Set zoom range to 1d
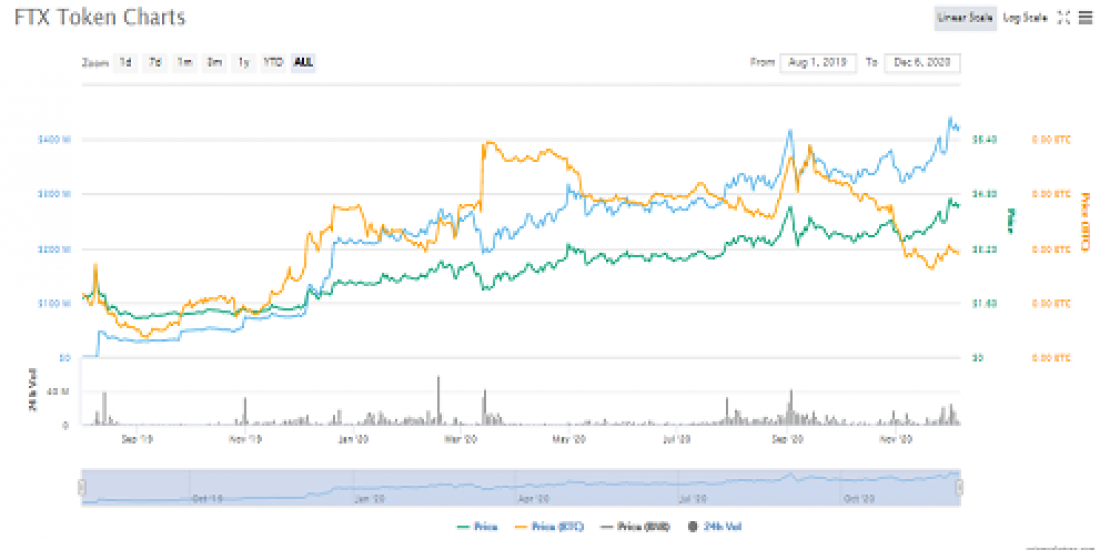This screenshot has width=1110, height=550. point(126,62)
